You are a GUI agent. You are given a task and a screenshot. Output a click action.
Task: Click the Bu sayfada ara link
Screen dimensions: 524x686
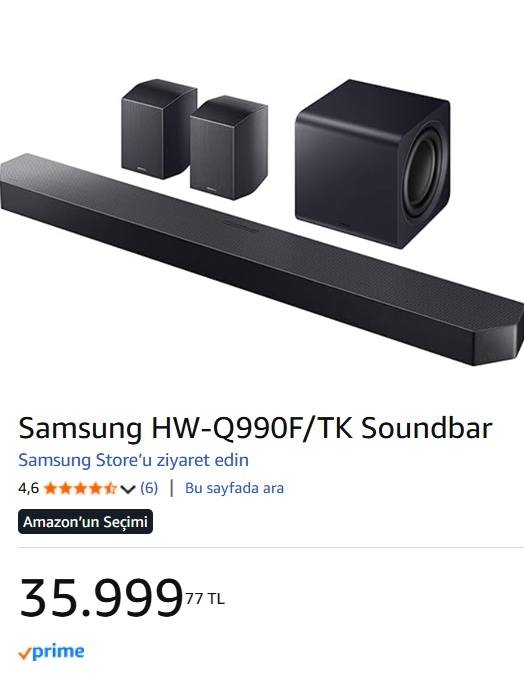click(234, 488)
